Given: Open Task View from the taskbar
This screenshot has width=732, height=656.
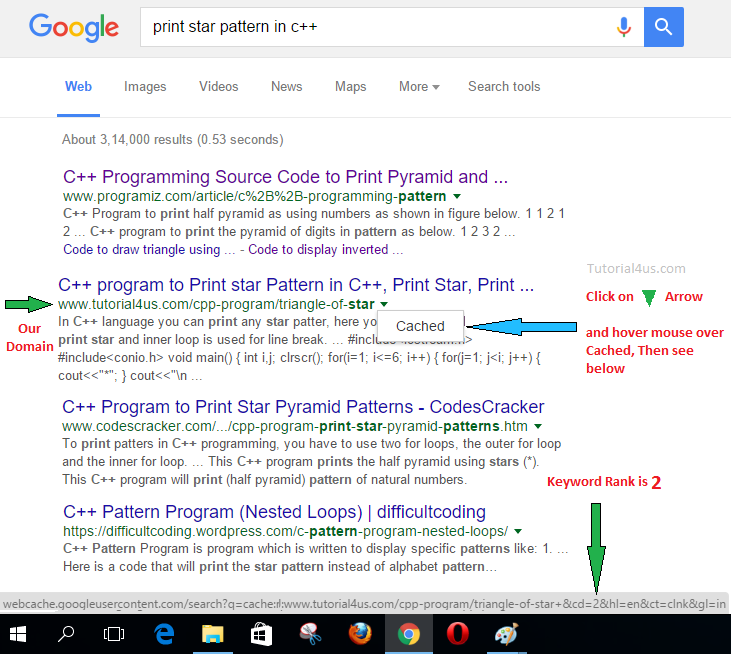Looking at the screenshot, I should pos(114,634).
